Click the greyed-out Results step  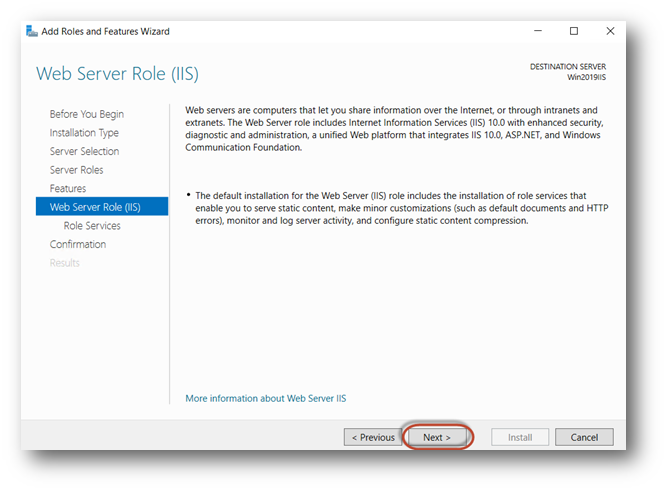(x=65, y=263)
